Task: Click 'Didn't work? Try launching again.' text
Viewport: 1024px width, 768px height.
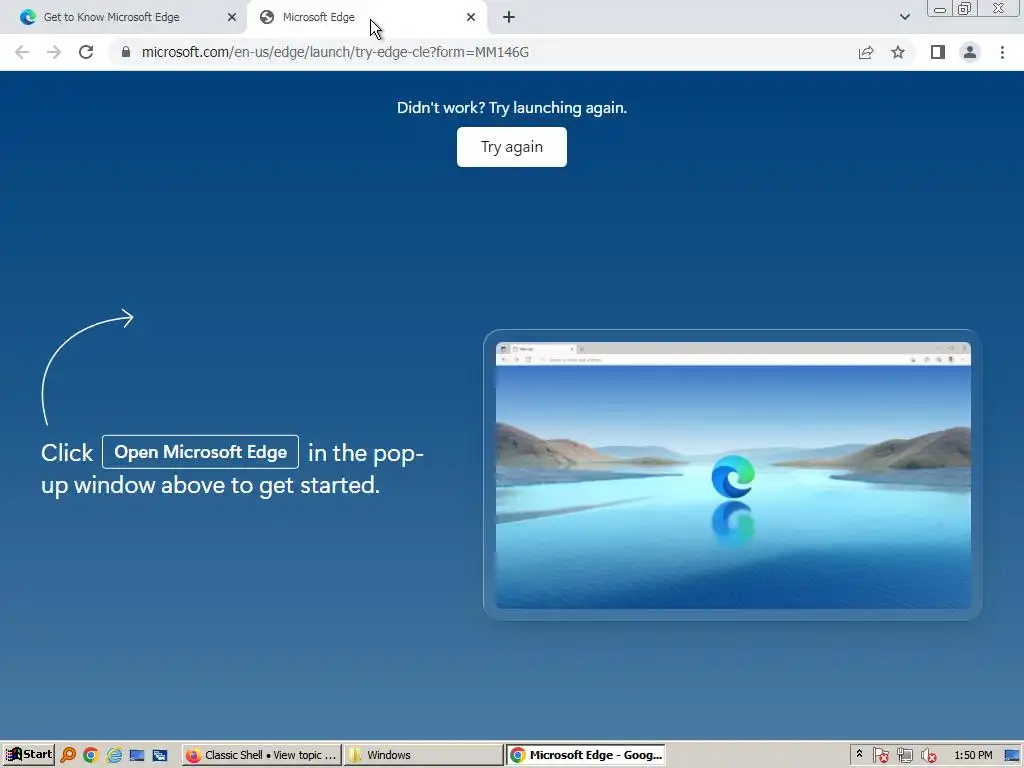Action: [x=511, y=108]
